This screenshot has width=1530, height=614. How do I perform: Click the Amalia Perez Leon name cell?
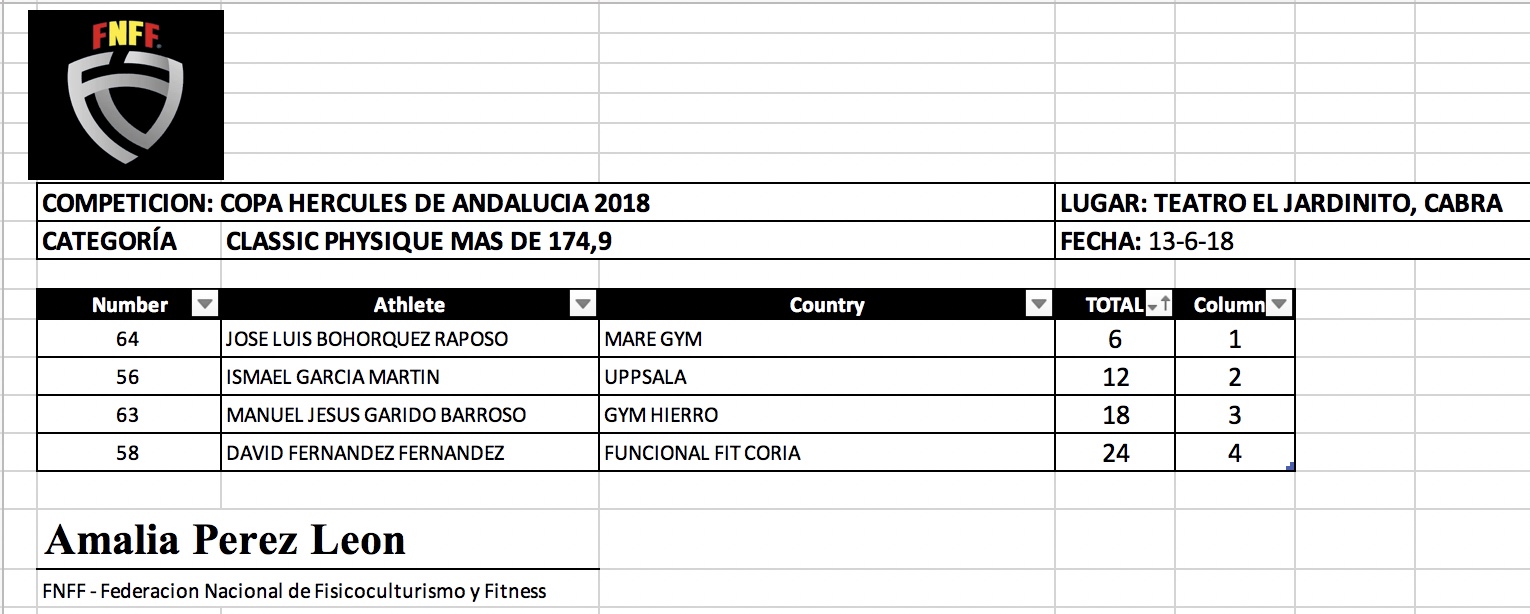click(x=226, y=541)
